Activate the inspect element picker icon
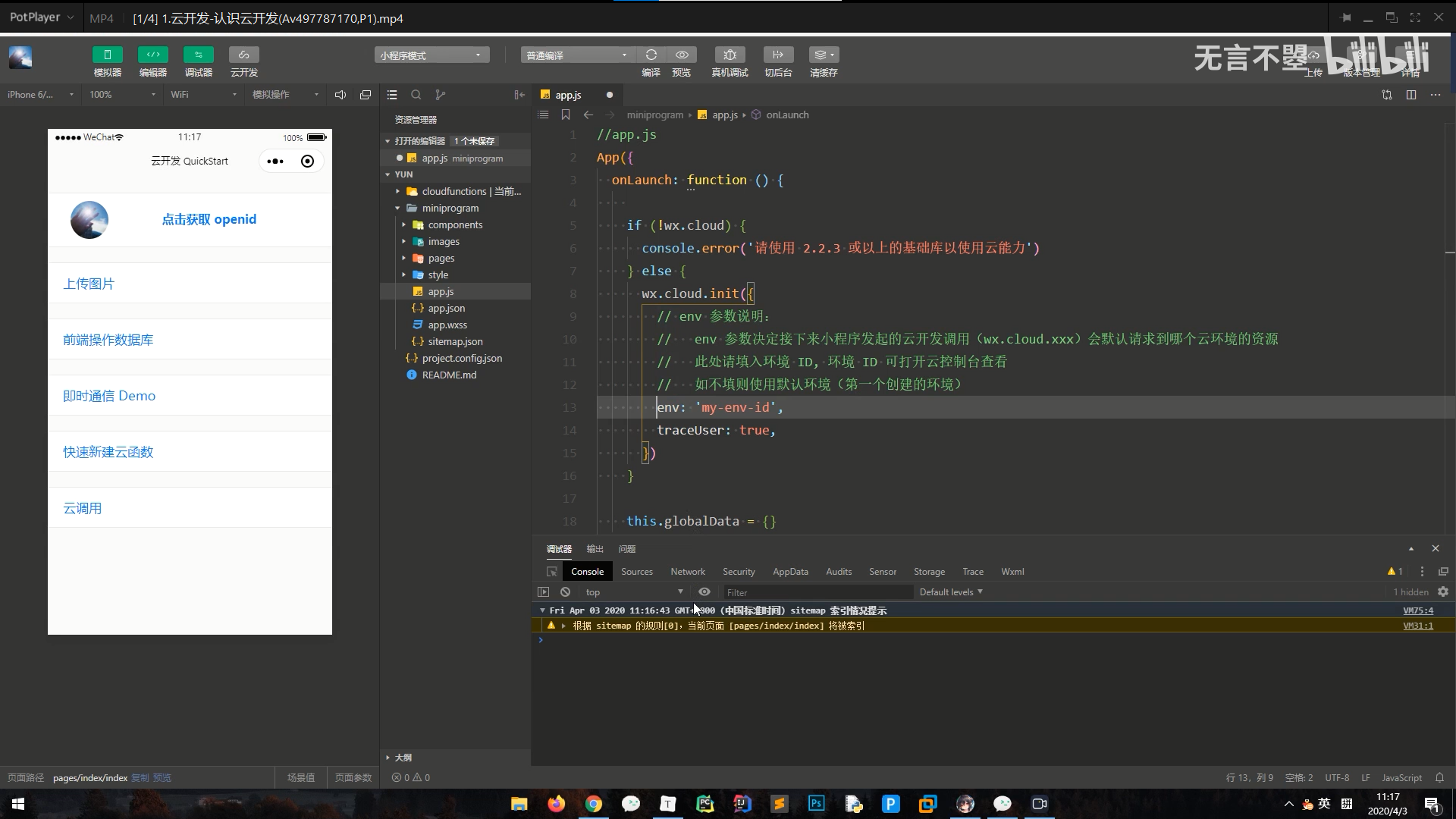1456x819 pixels. (552, 572)
